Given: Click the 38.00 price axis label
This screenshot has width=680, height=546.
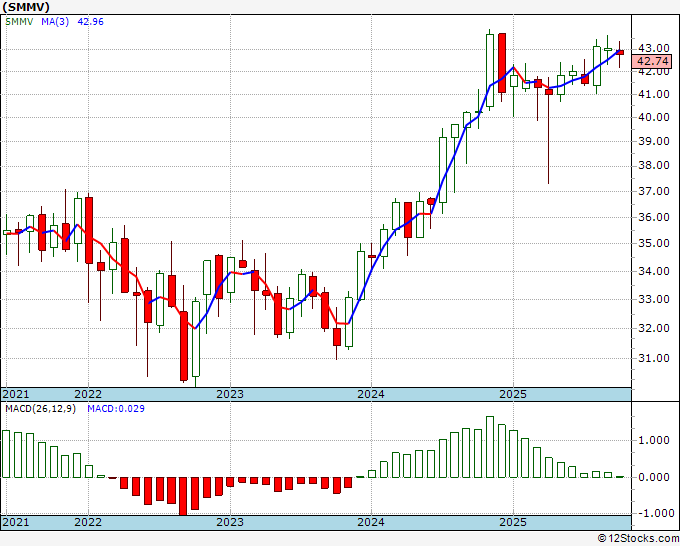Looking at the screenshot, I should 654,166.
